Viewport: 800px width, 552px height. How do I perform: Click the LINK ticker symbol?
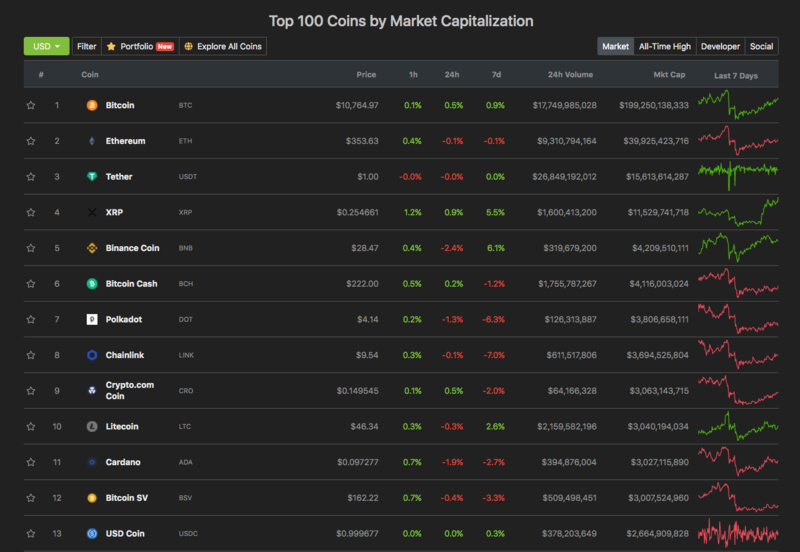click(x=186, y=355)
